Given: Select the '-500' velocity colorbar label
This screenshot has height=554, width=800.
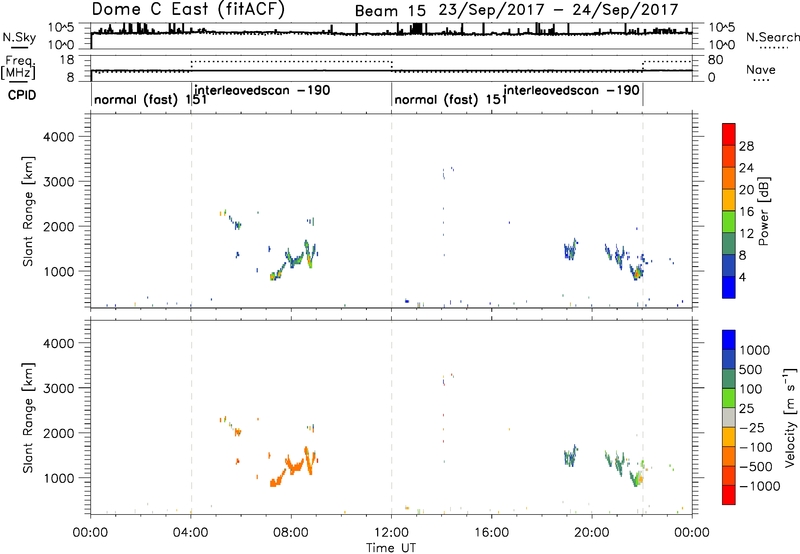Looking at the screenshot, I should pyautogui.click(x=756, y=467).
